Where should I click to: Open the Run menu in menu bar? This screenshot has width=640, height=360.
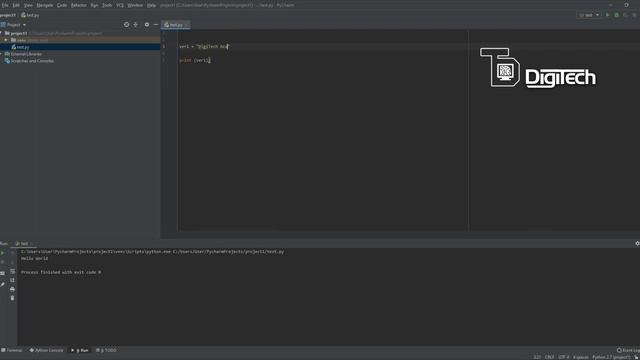click(x=94, y=5)
